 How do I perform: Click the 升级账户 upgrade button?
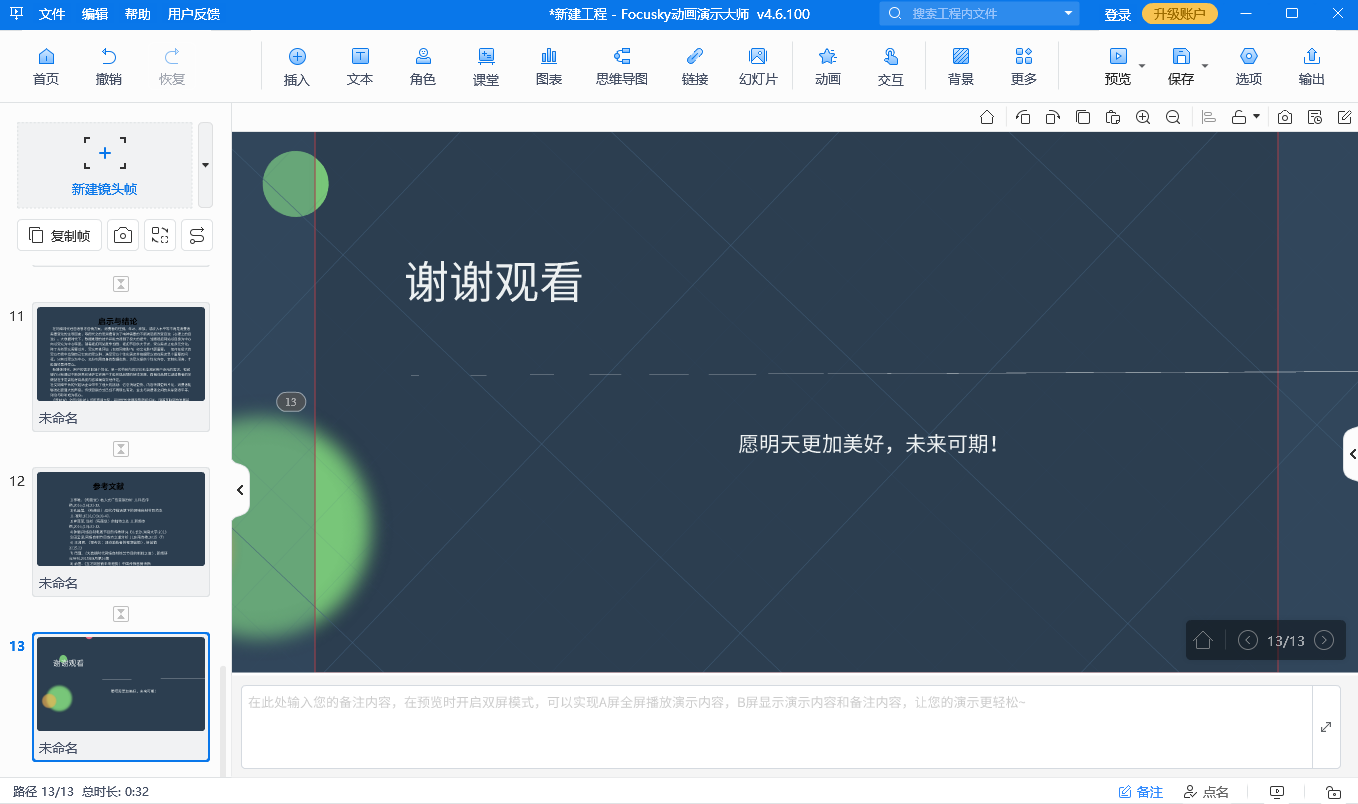[1180, 14]
